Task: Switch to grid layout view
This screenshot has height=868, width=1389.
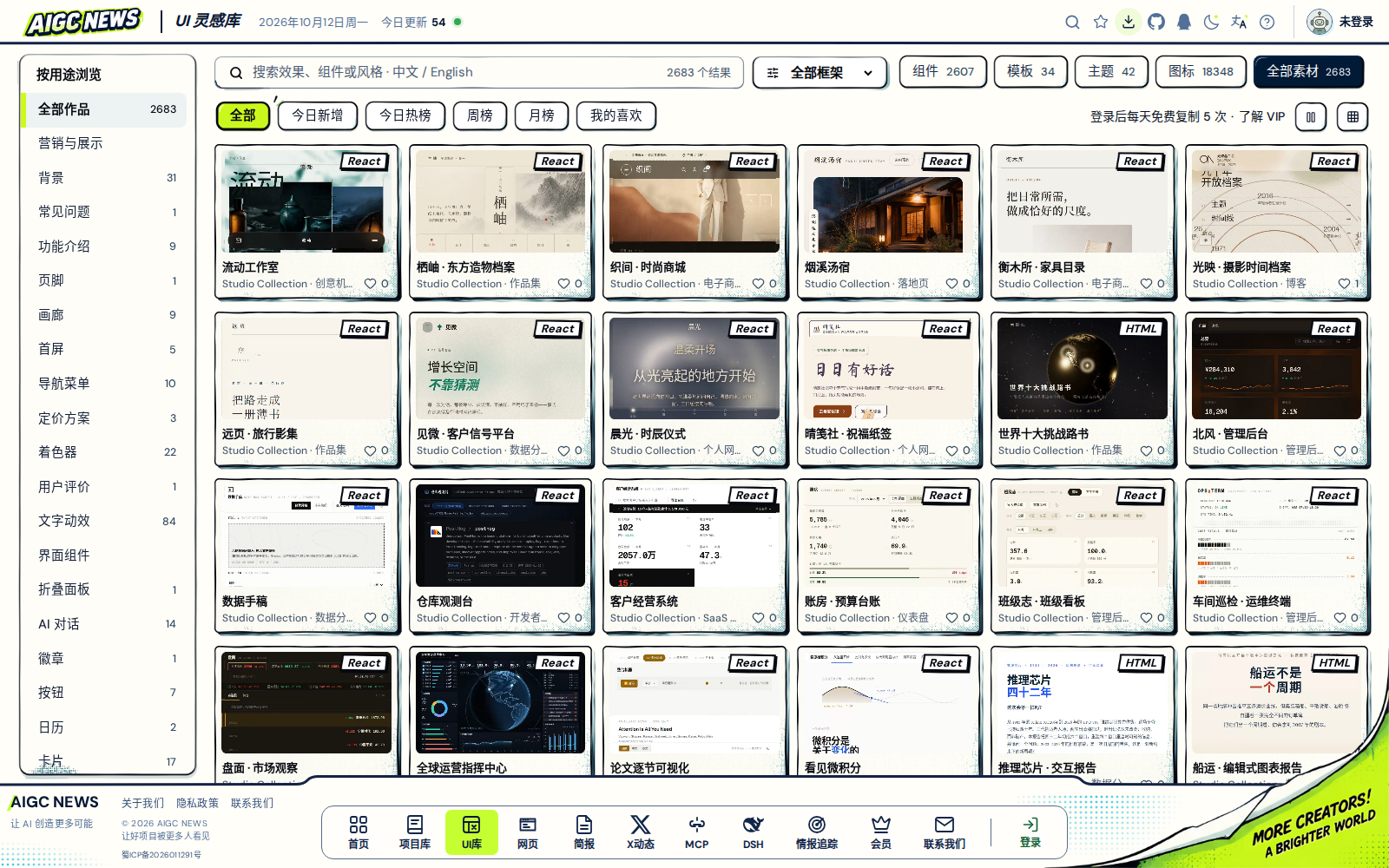Action: [1353, 116]
